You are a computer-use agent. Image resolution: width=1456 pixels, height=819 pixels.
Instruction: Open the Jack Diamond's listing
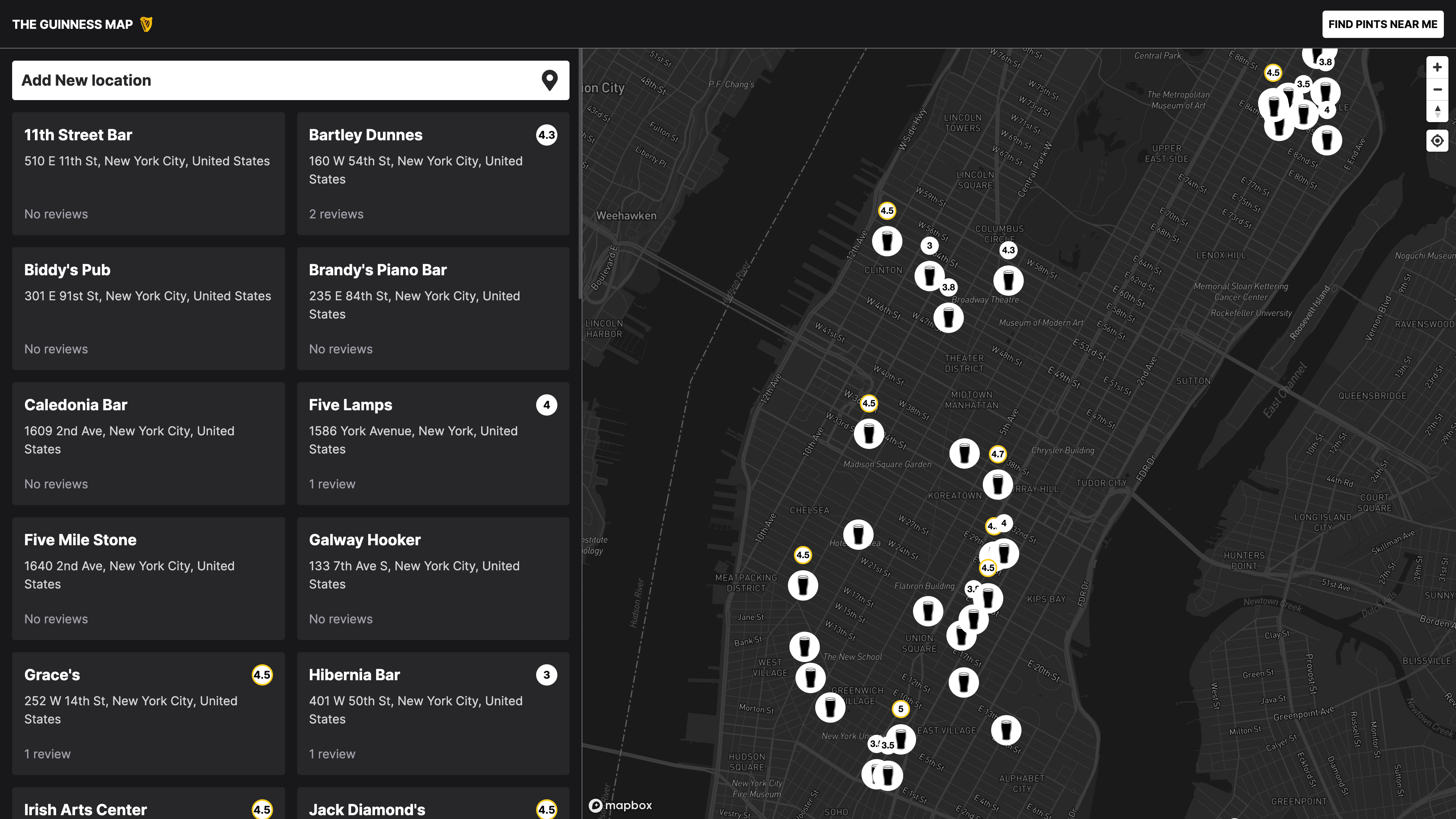click(x=433, y=803)
